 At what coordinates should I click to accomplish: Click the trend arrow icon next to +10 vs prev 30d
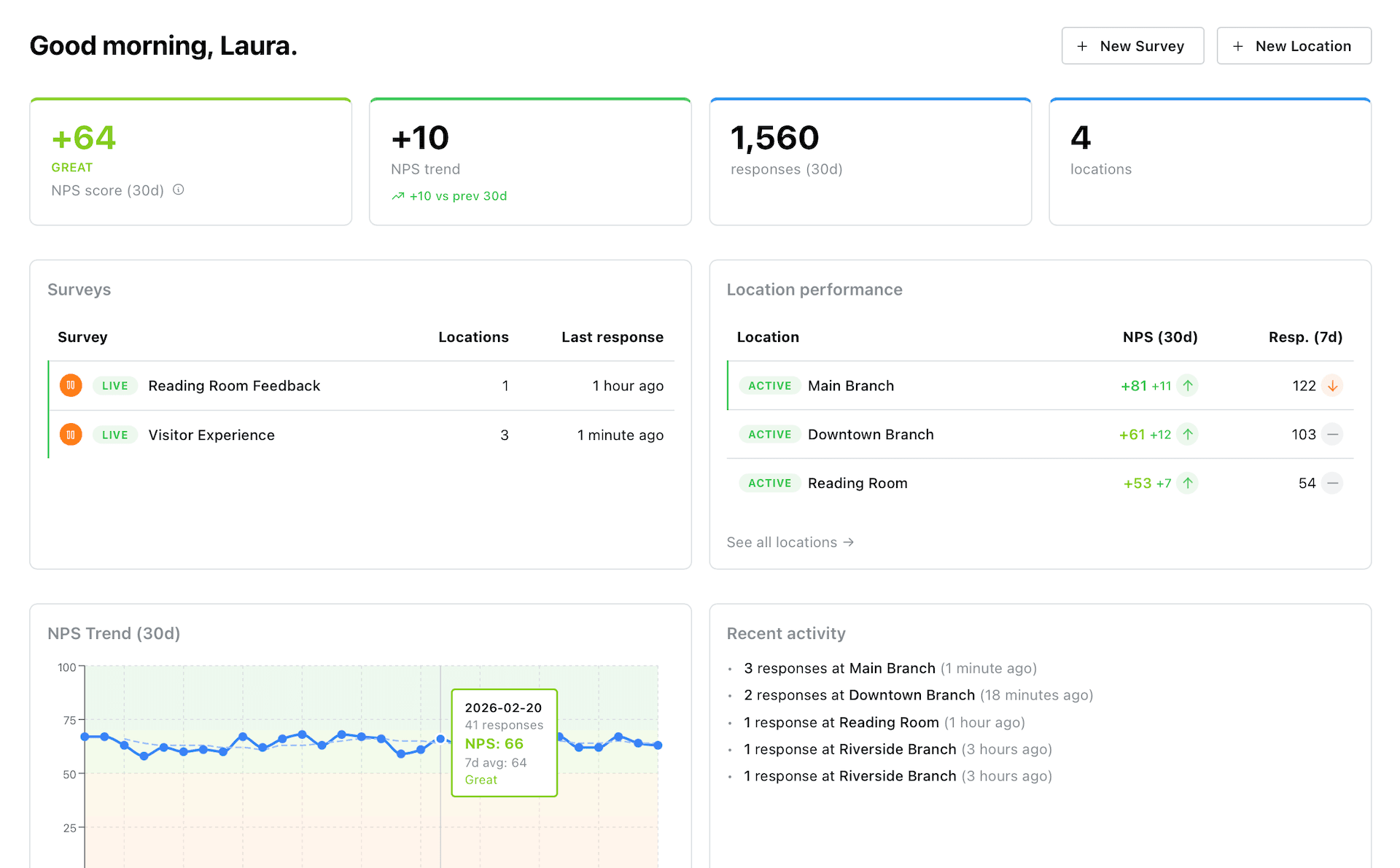398,196
